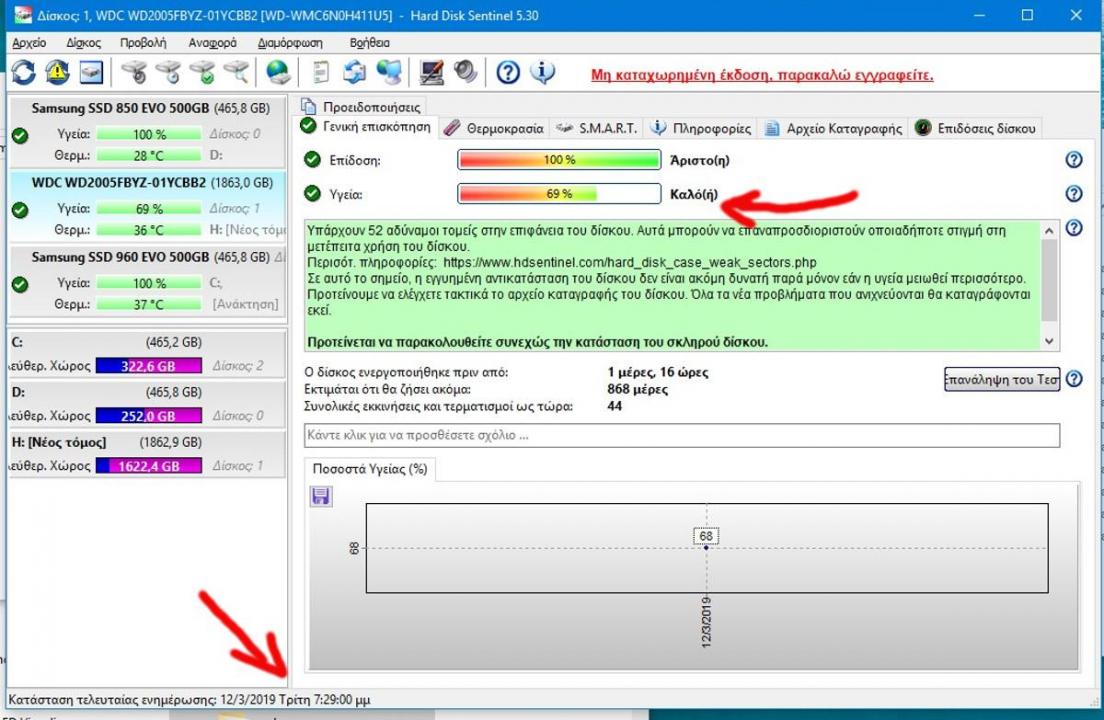Click the 252,0 GB free space bar
Image resolution: width=1104 pixels, height=720 pixels.
[x=149, y=415]
